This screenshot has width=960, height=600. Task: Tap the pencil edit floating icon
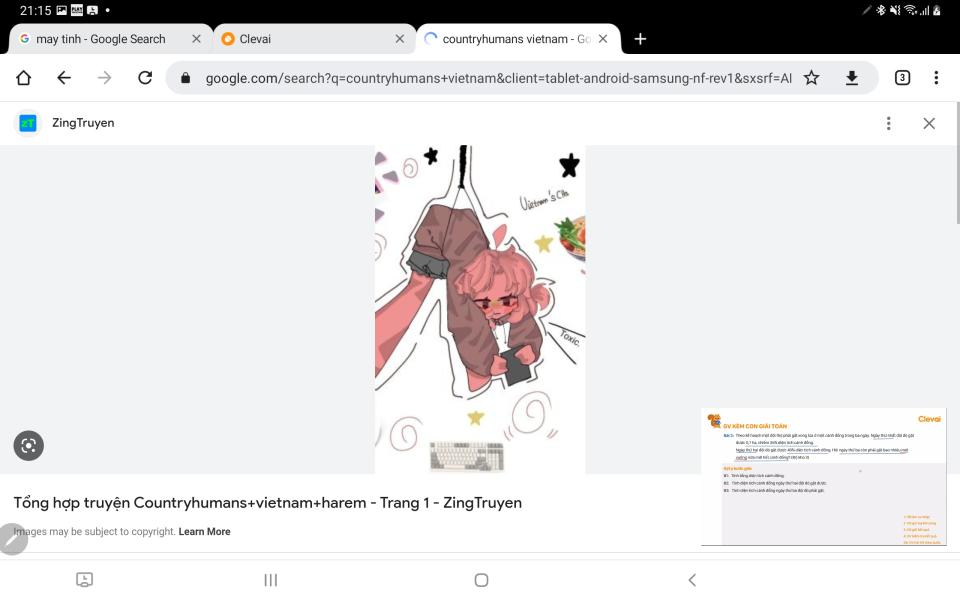(x=12, y=539)
